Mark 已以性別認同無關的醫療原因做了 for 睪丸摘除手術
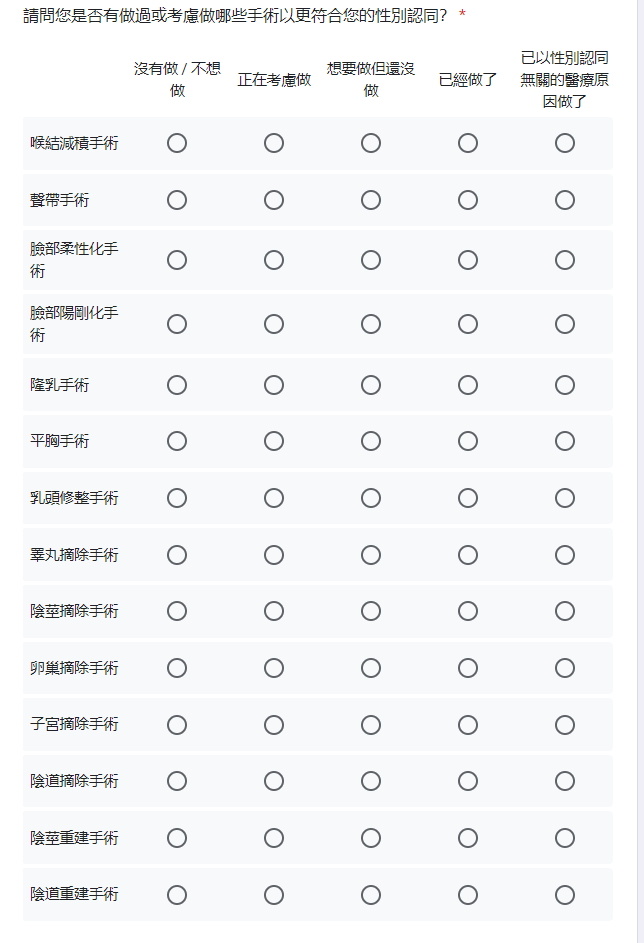Image resolution: width=644 pixels, height=943 pixels. coord(565,554)
